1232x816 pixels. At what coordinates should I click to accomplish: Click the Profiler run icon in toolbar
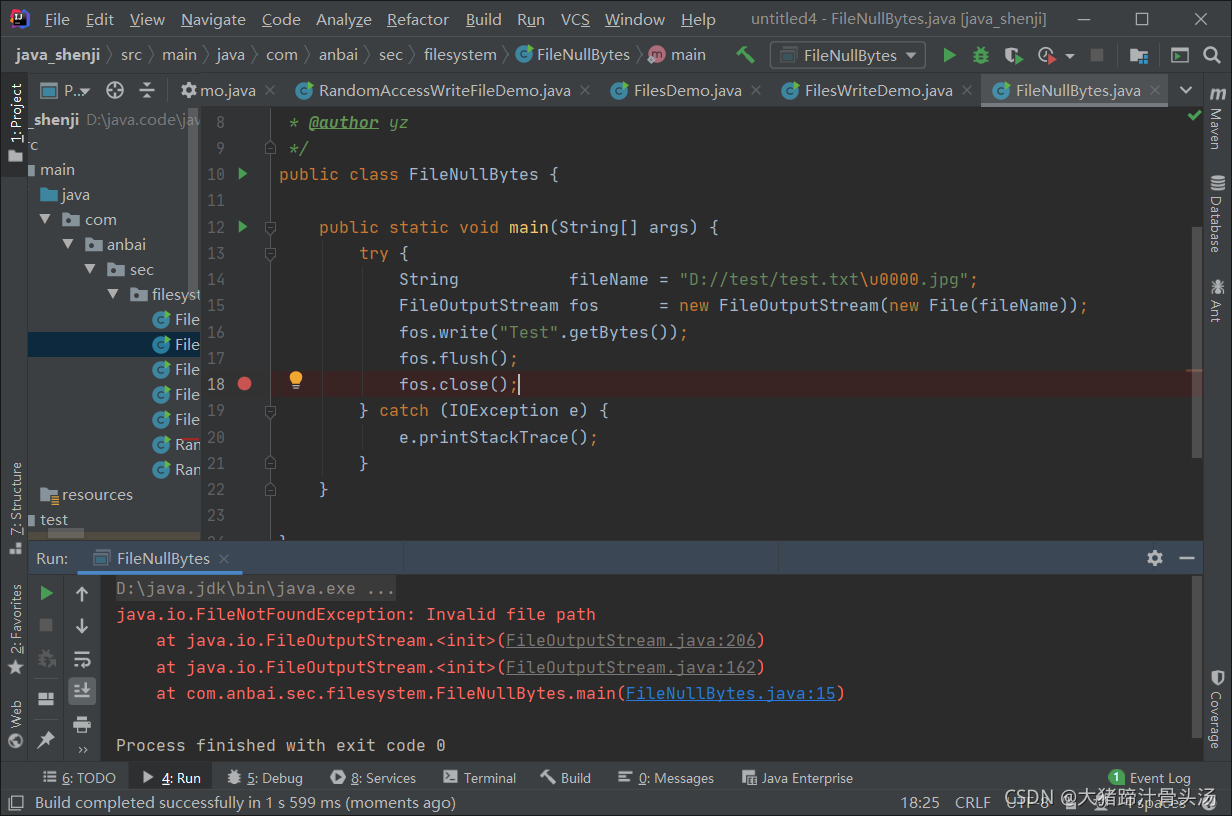1046,56
